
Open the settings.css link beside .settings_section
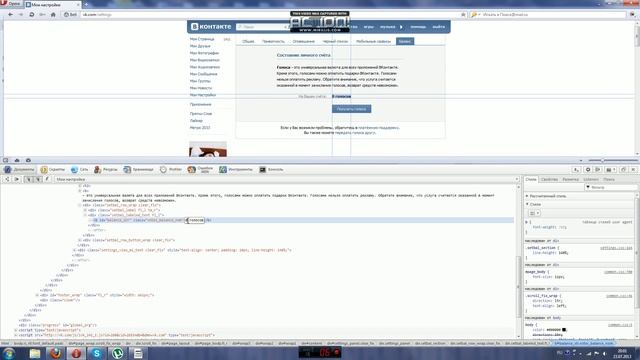pos(616,248)
